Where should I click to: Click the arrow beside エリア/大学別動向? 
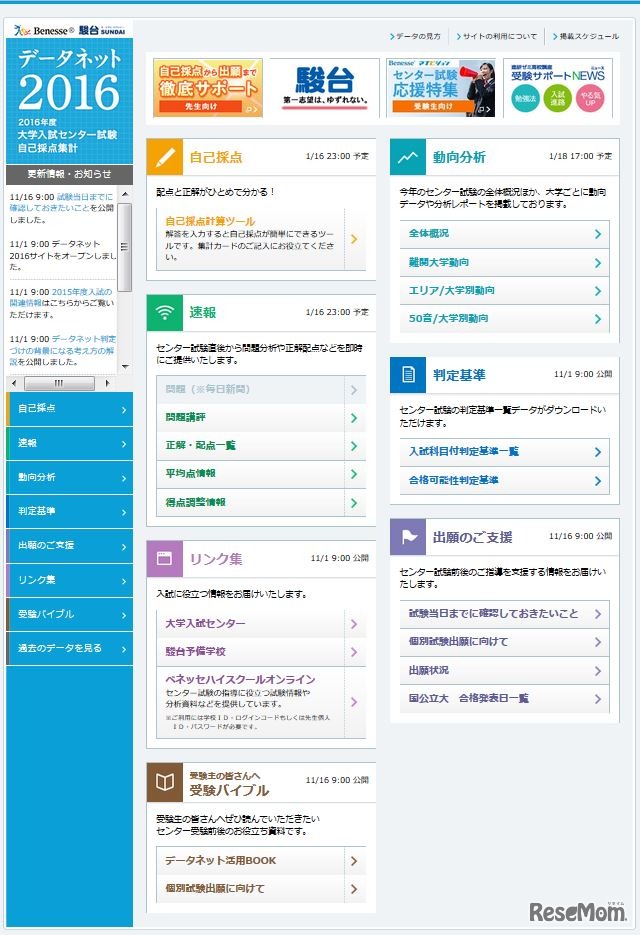(x=598, y=291)
